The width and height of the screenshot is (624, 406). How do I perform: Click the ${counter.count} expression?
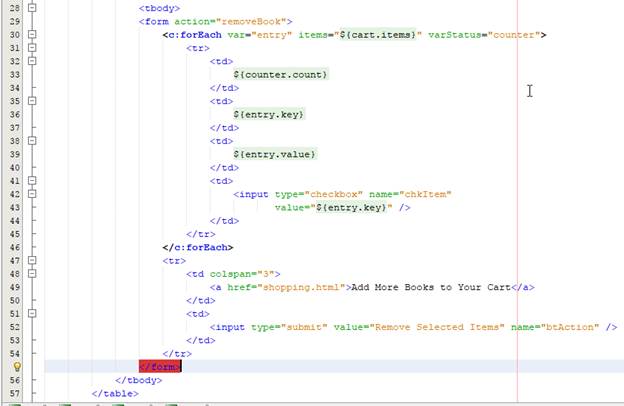click(x=281, y=74)
